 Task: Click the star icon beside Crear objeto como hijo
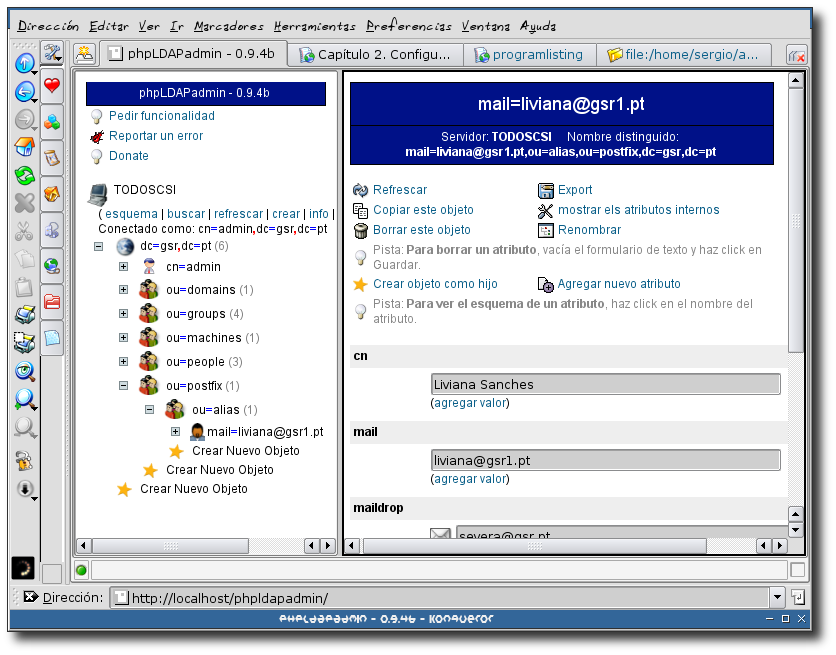(x=360, y=284)
